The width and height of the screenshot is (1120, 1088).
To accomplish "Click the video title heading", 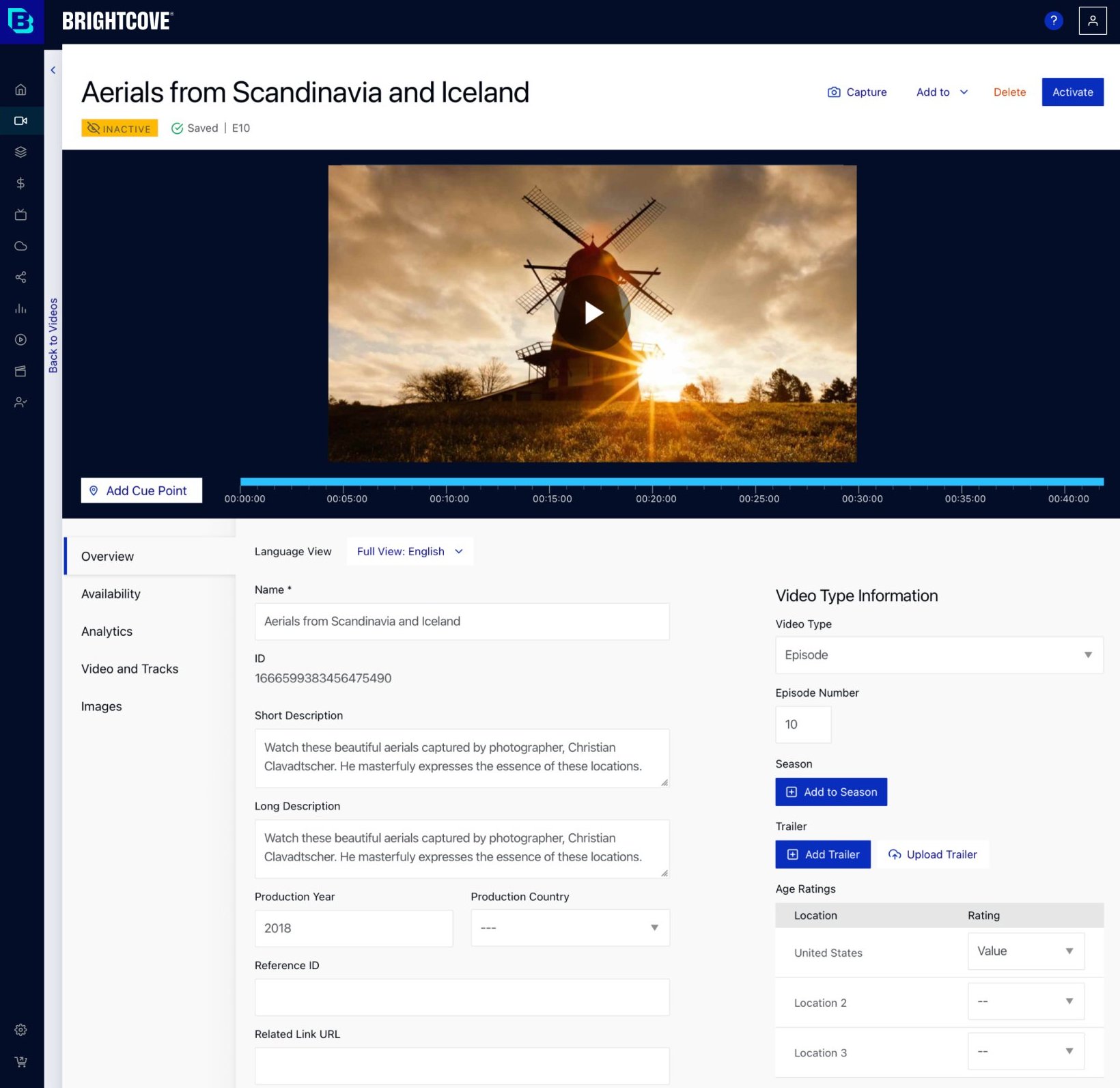I will pyautogui.click(x=305, y=92).
